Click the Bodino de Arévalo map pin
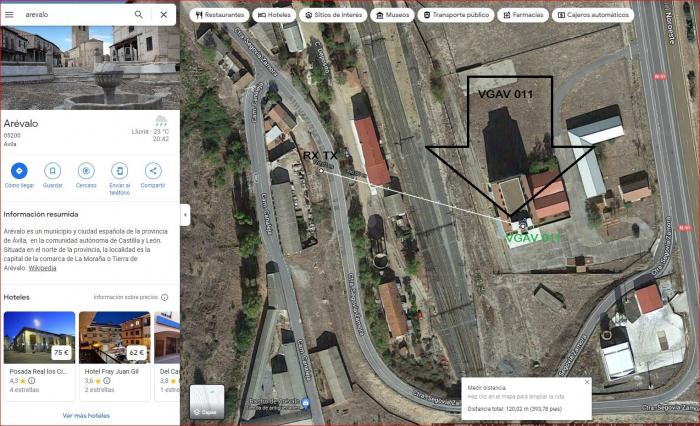This screenshot has width=700, height=426. tap(305, 403)
